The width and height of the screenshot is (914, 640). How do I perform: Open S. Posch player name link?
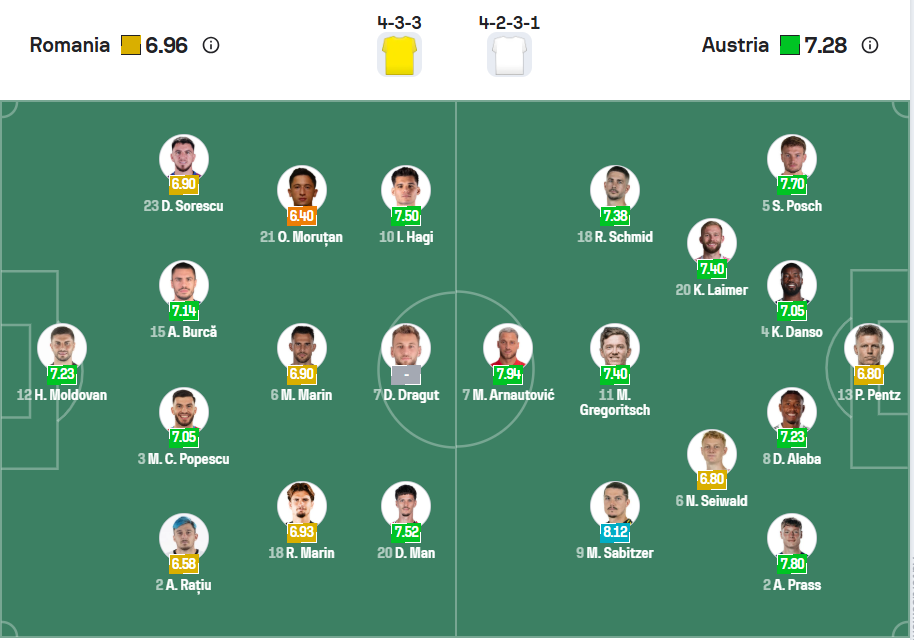click(x=797, y=206)
